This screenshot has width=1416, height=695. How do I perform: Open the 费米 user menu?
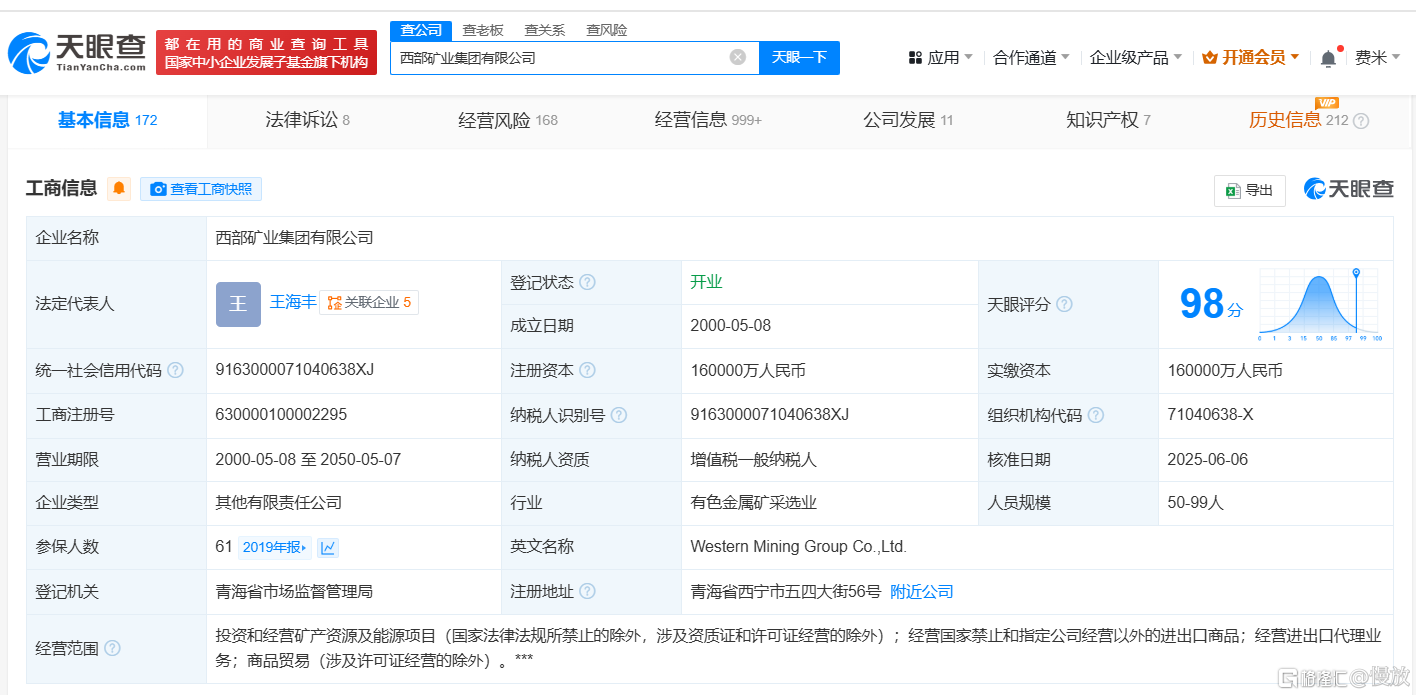1377,58
